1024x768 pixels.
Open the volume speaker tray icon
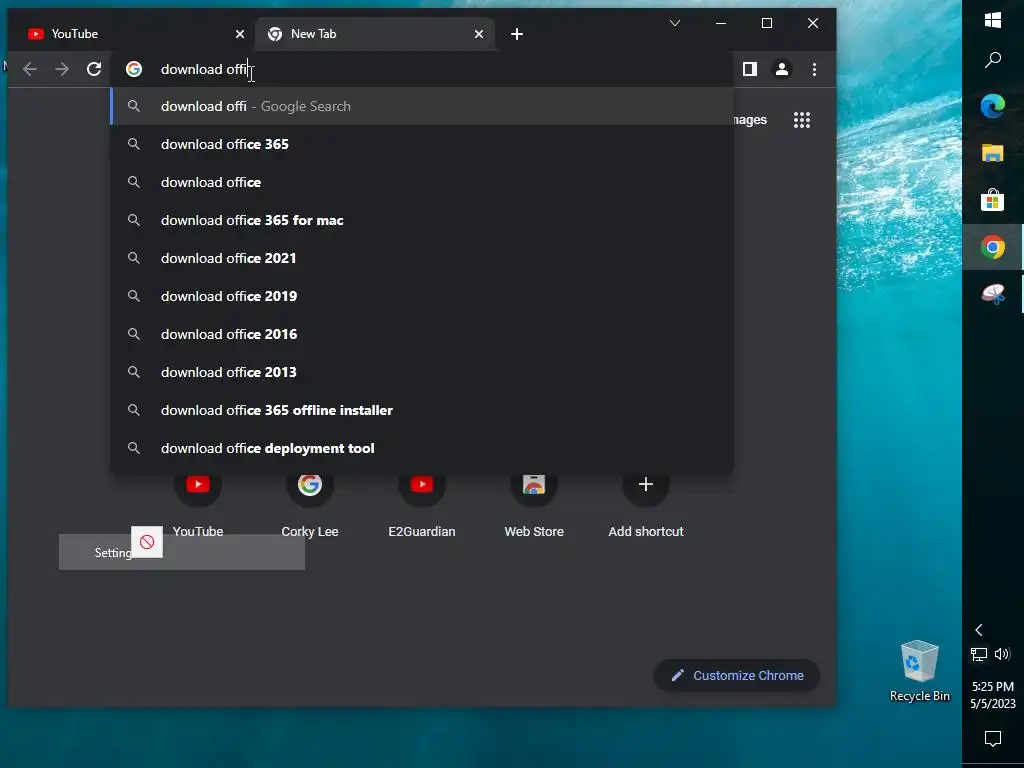(x=1002, y=654)
